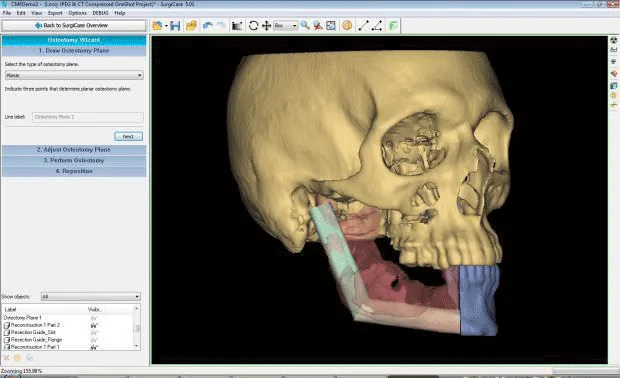Viewport: 620px width, 378px height.
Task: Open the Show objects dropdown
Action: coord(91,296)
